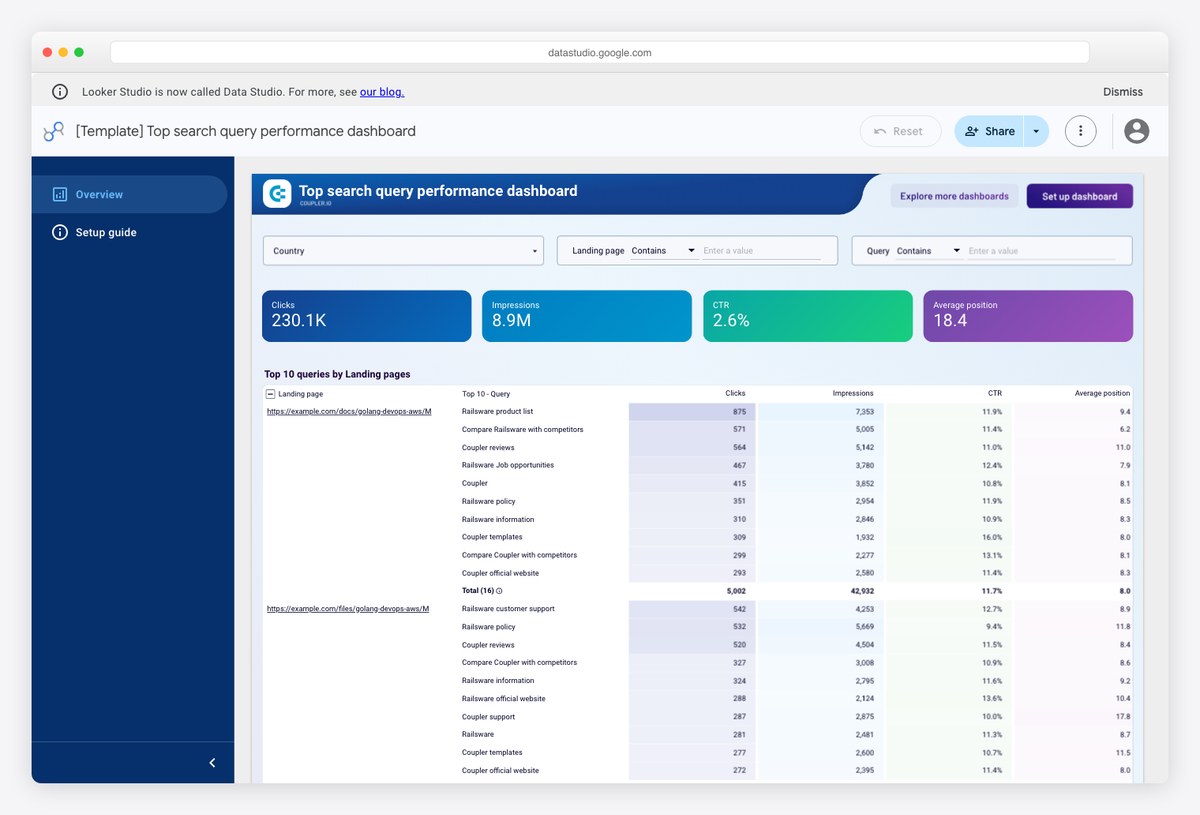
Task: Click 'Top 10 queries by Landing pages' title
Action: 337,374
